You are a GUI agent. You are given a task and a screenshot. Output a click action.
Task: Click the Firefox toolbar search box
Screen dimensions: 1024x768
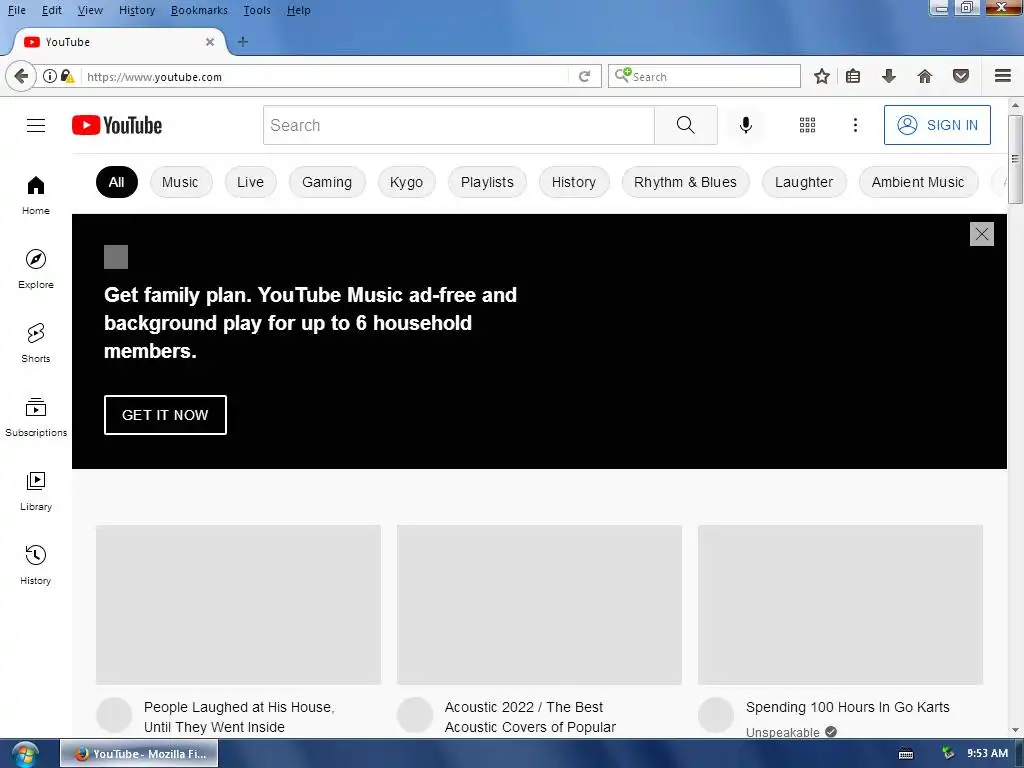pos(704,76)
